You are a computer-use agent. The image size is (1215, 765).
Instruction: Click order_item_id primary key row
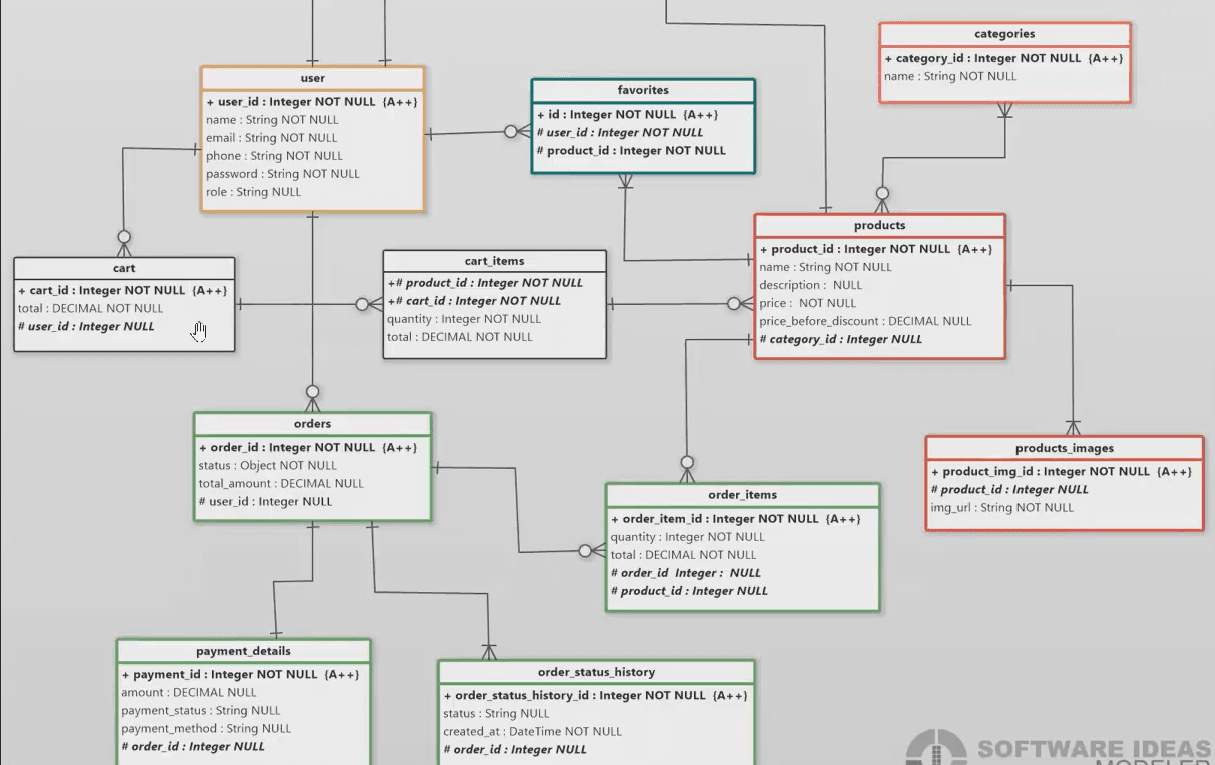click(735, 519)
